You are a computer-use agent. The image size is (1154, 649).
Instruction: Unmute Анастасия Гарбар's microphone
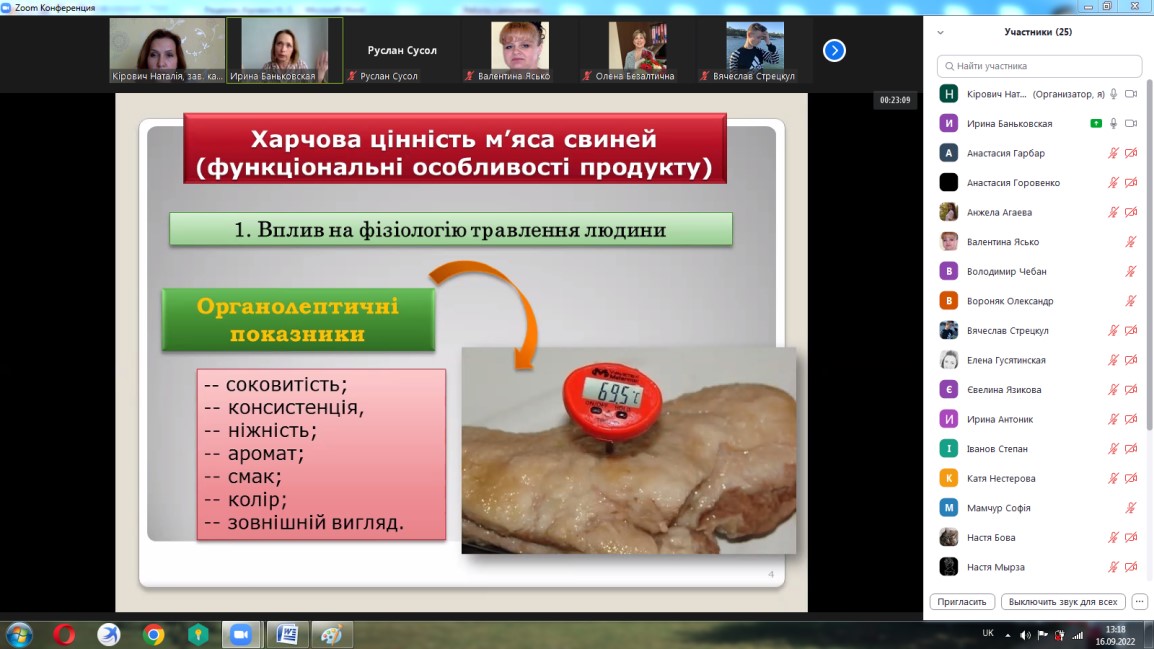pyautogui.click(x=1113, y=153)
